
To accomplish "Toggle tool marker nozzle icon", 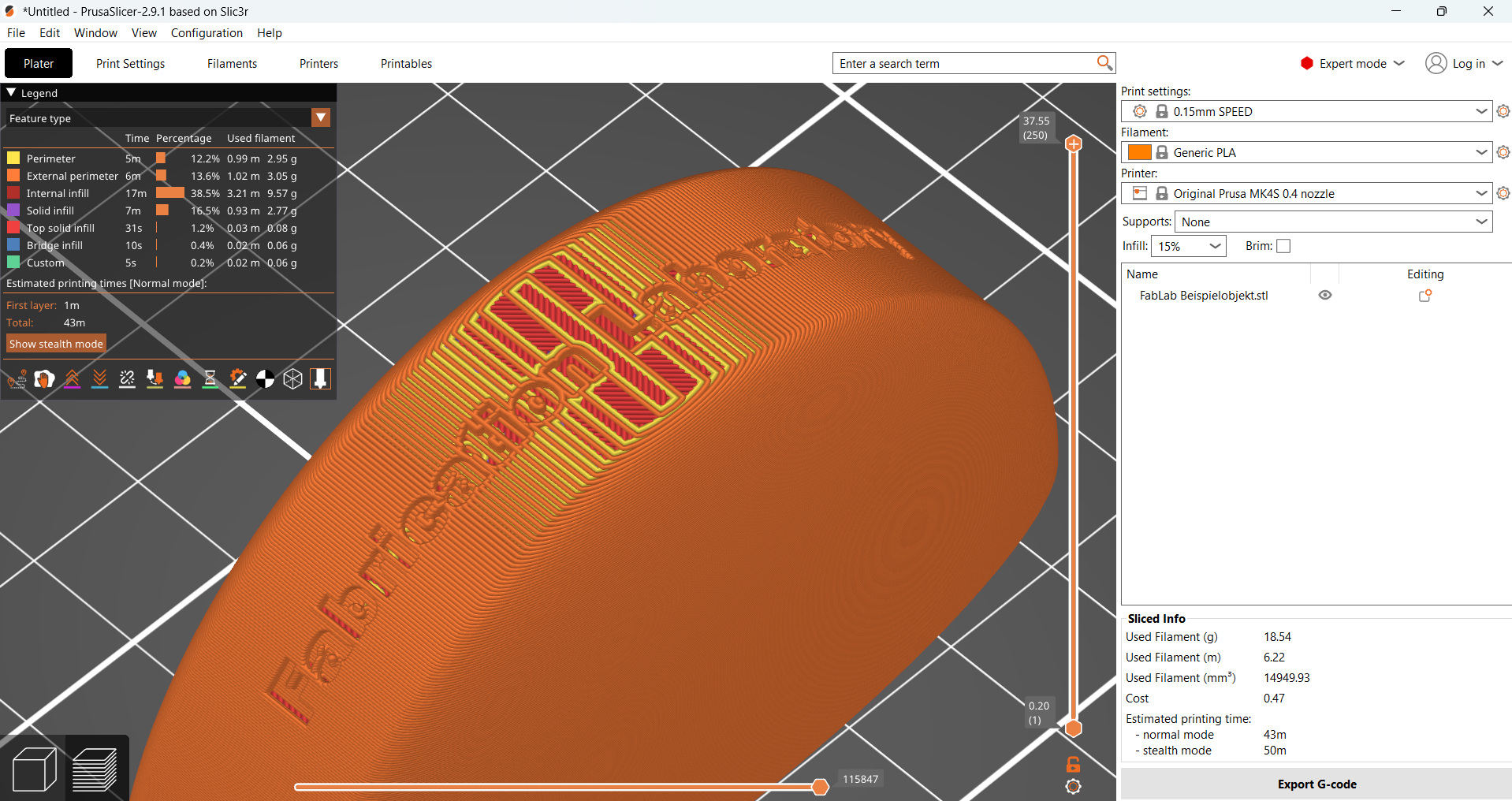I will click(320, 379).
